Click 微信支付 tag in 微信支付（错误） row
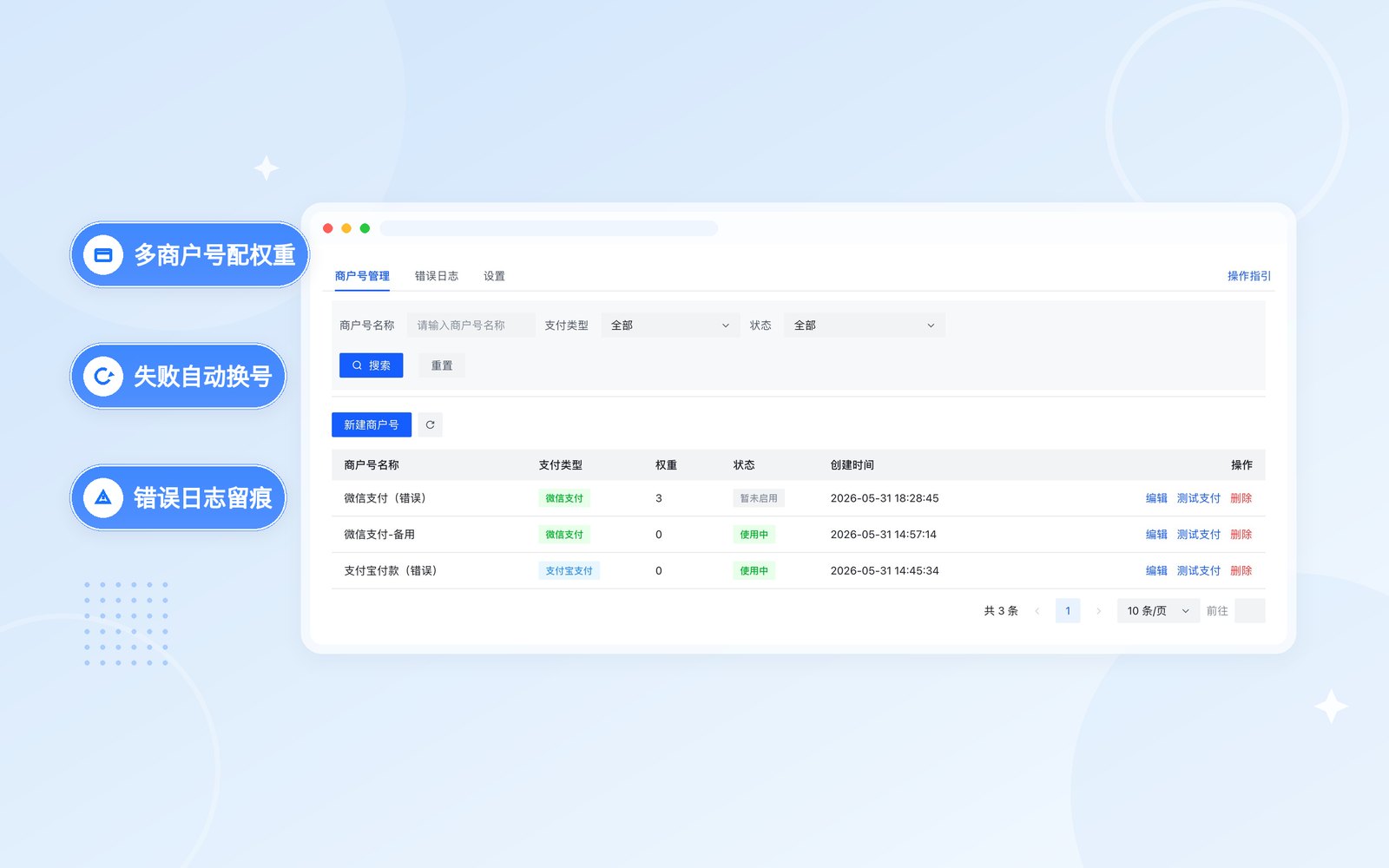Screen dimensions: 1389x868 (x=564, y=498)
